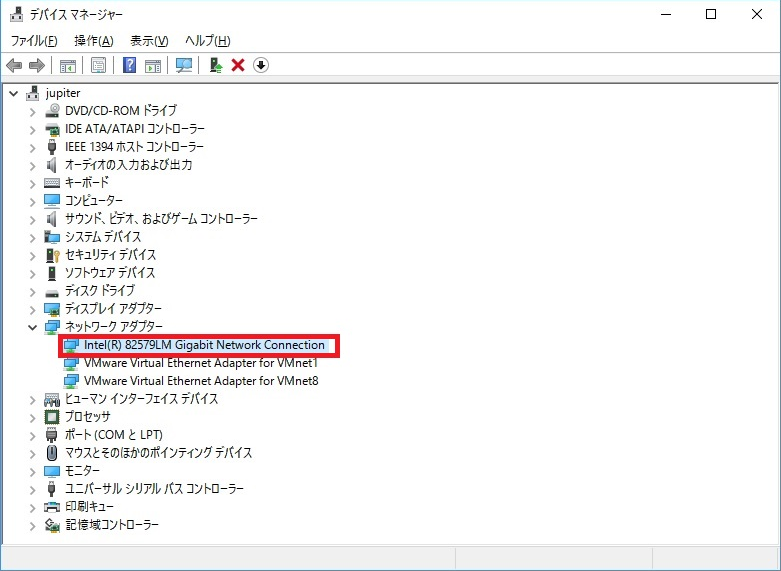Click the プロセッサ chip icon
This screenshot has width=781, height=571.
coord(52,417)
